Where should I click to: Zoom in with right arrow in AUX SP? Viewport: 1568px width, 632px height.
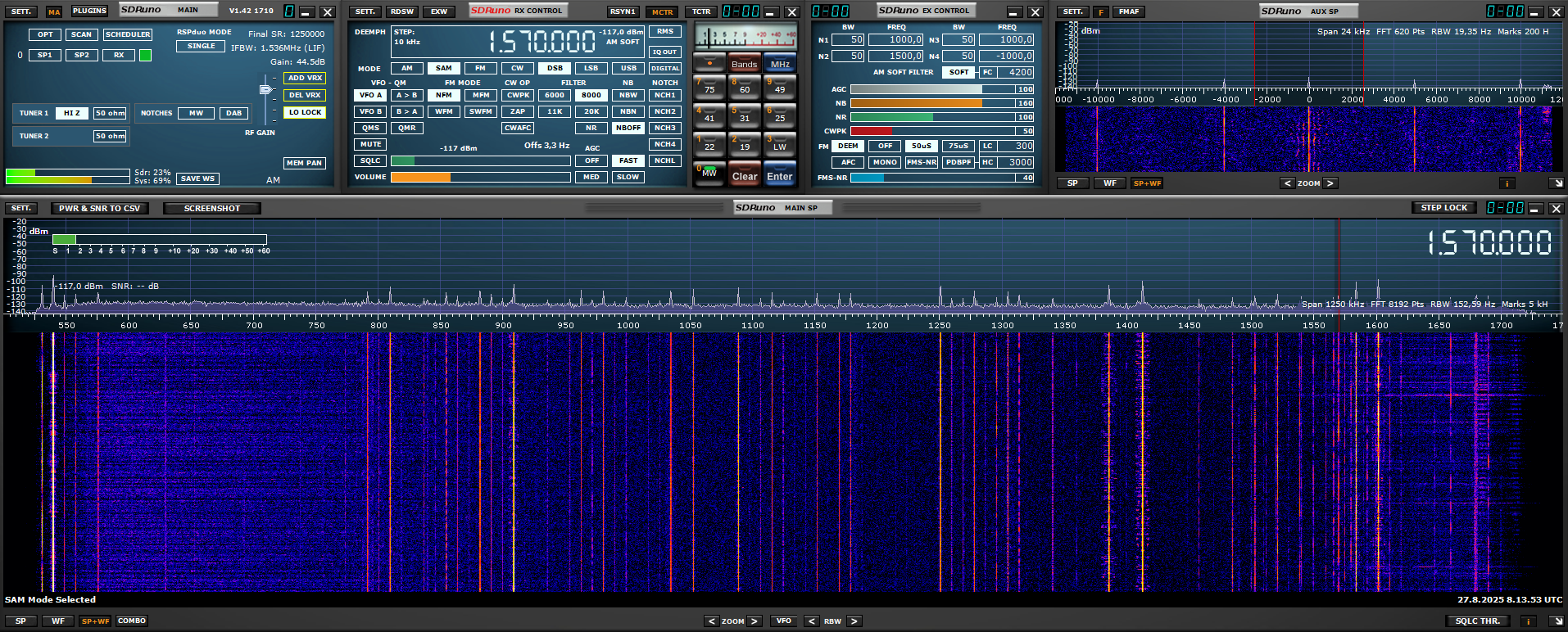pos(1330,183)
